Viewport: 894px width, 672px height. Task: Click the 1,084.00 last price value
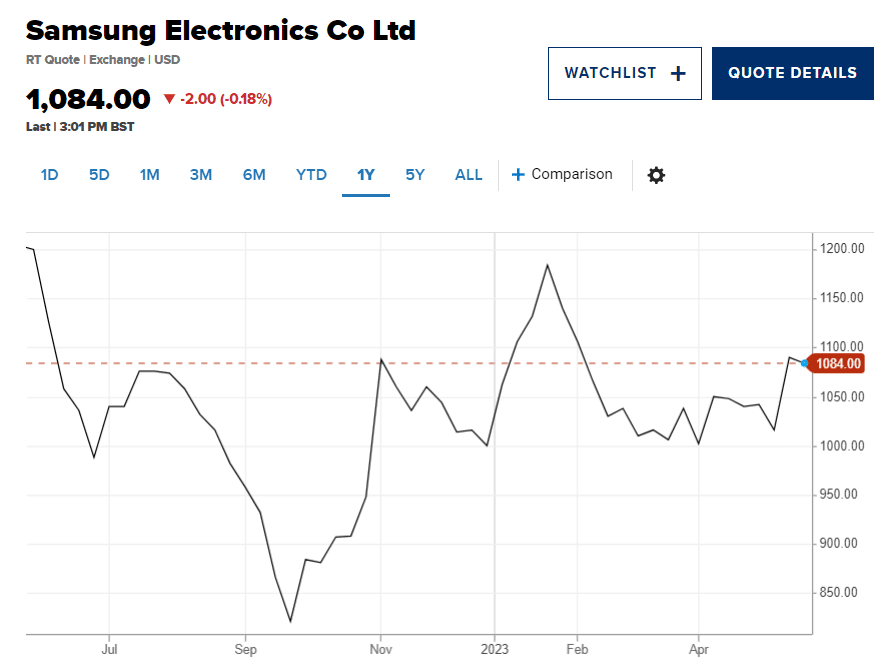tap(88, 99)
